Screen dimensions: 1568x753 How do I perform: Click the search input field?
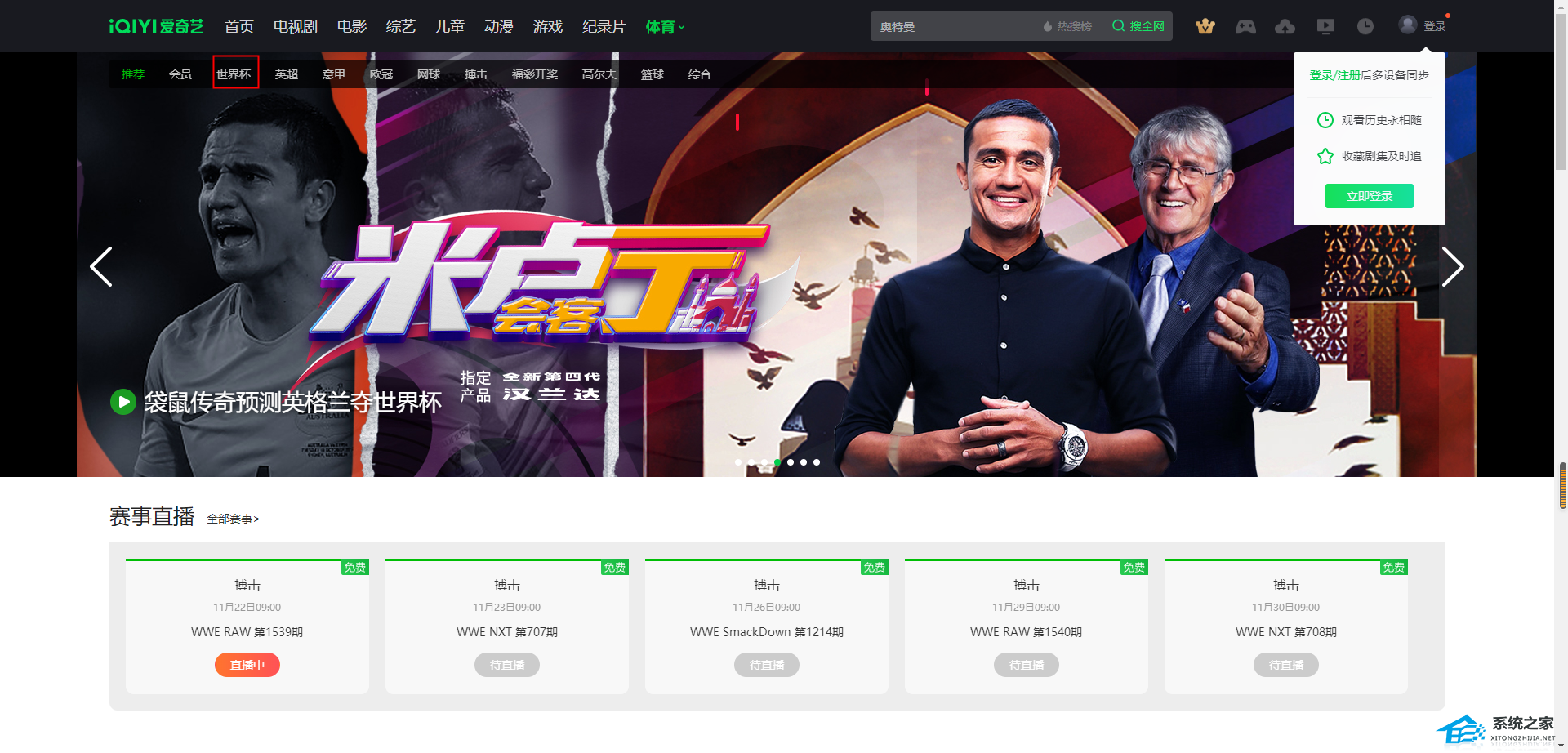(x=955, y=26)
